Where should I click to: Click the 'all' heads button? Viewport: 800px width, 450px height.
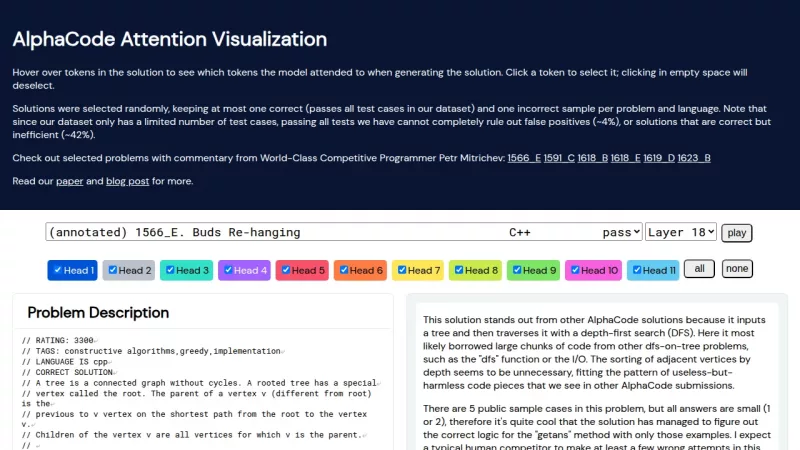700,269
